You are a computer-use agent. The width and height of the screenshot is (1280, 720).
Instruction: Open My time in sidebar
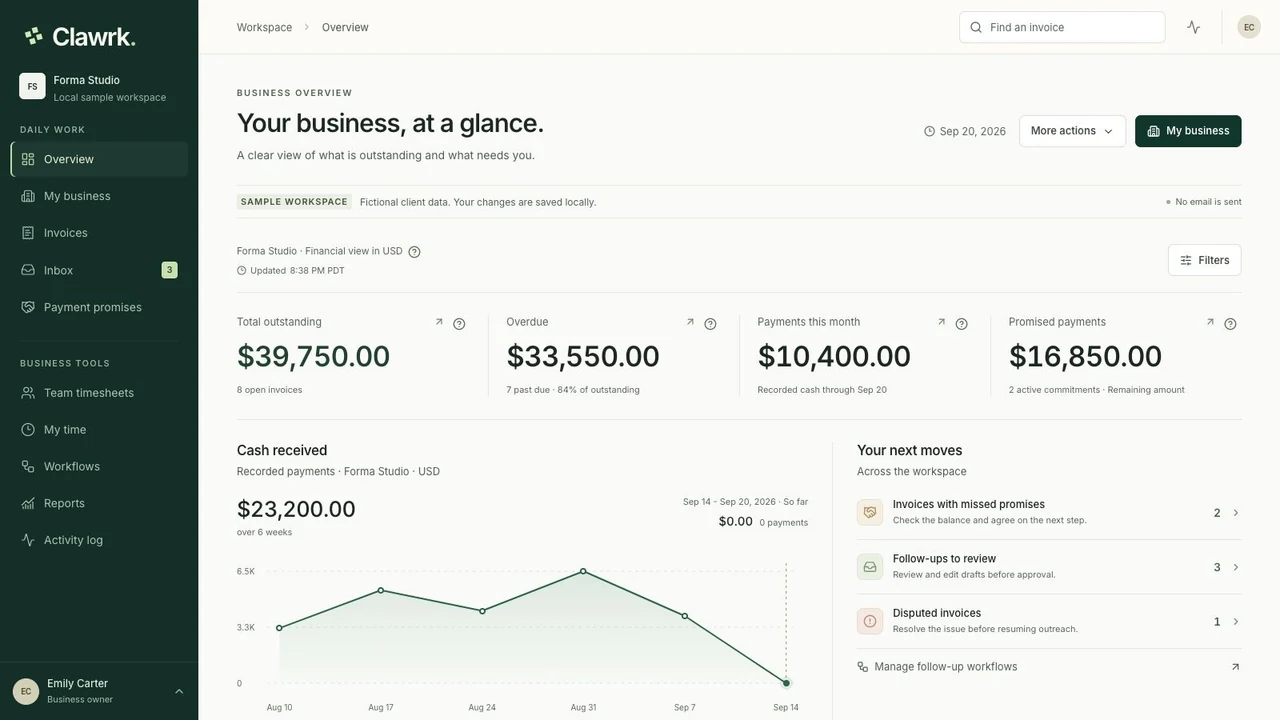pyautogui.click(x=99, y=430)
